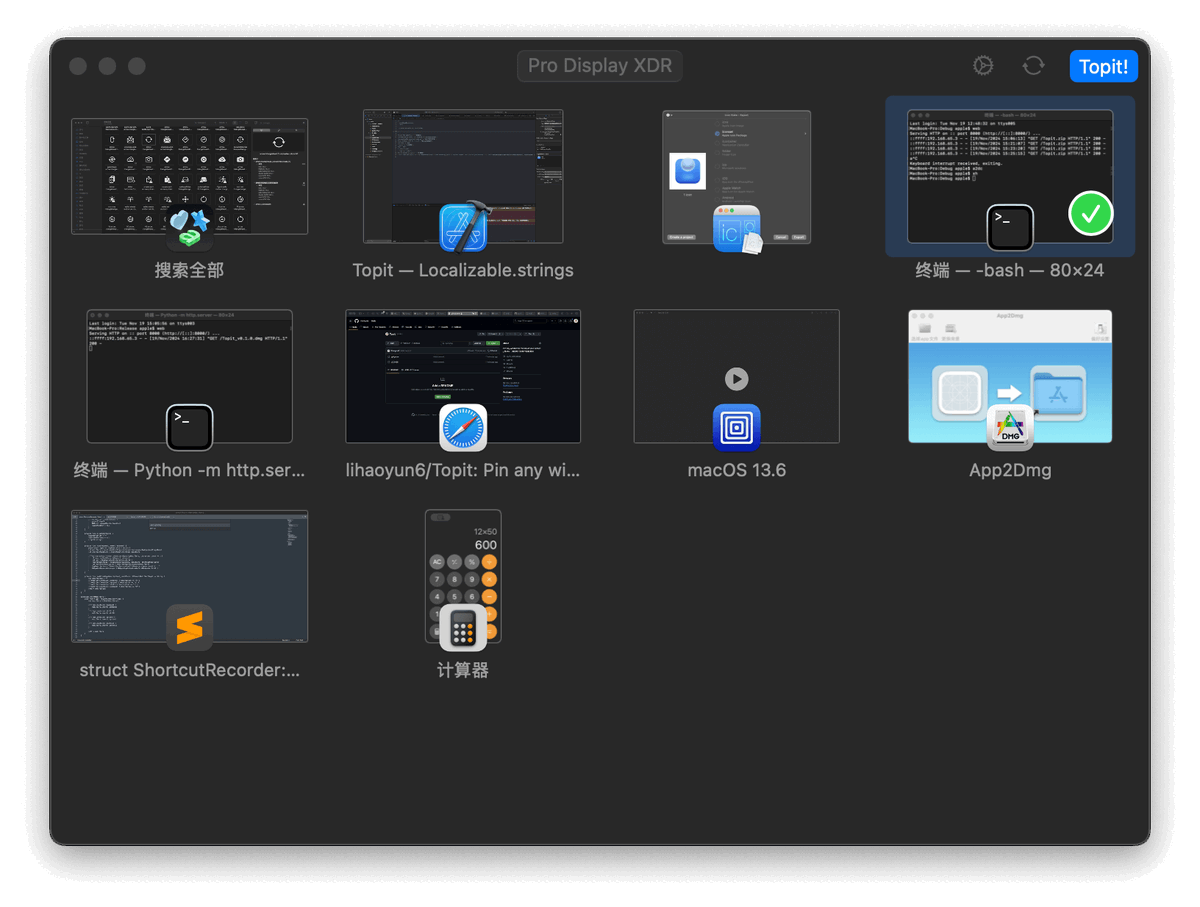Click the App2Dmg DMG app icon
Viewport: 1200px width, 907px height.
pyautogui.click(x=1010, y=428)
